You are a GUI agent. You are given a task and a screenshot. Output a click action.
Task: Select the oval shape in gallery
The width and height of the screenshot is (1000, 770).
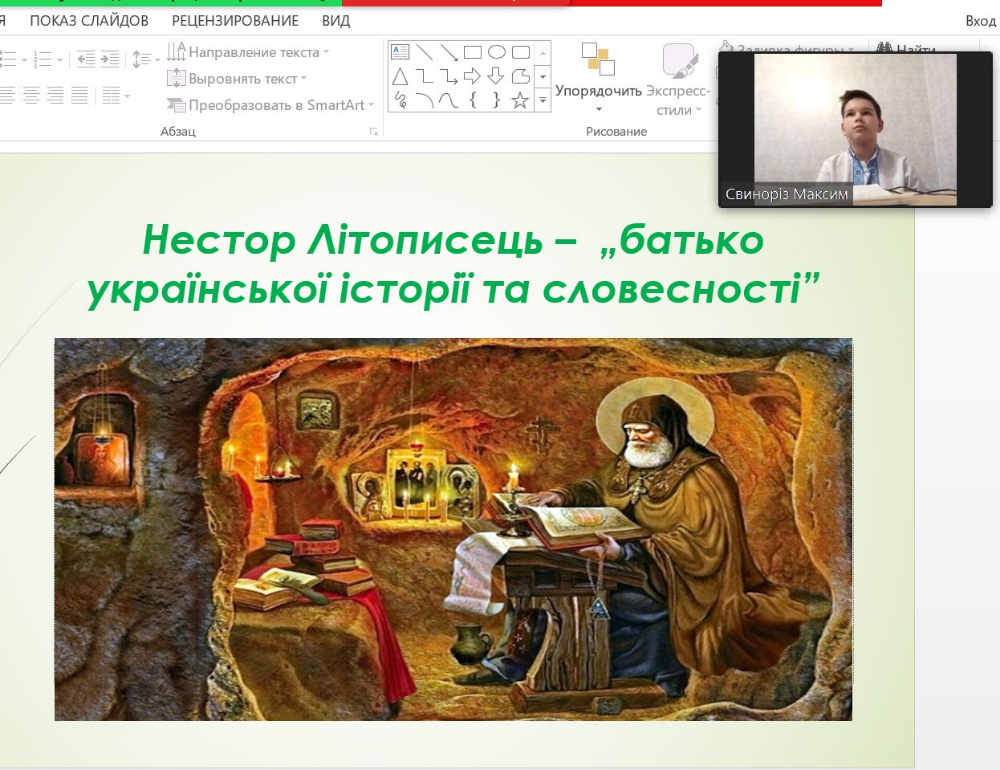click(x=496, y=52)
